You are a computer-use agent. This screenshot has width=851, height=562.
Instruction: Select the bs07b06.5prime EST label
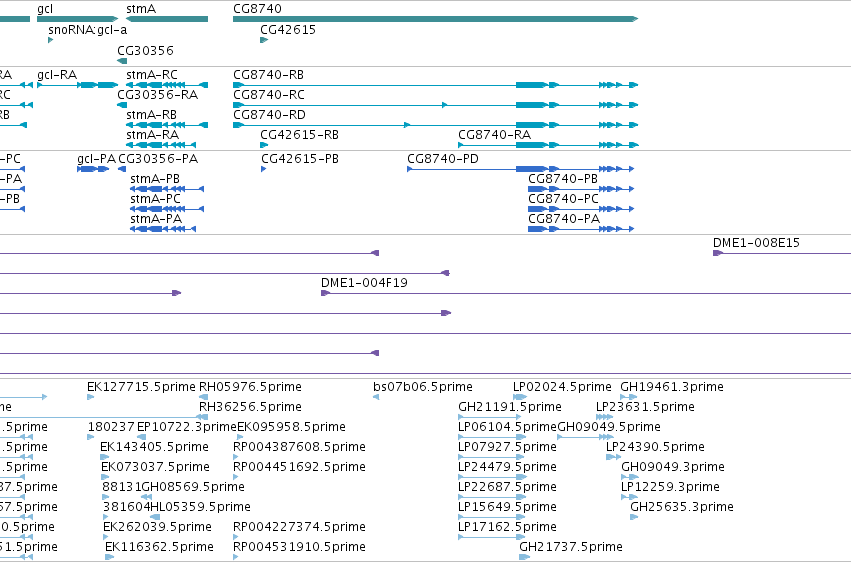(x=423, y=387)
